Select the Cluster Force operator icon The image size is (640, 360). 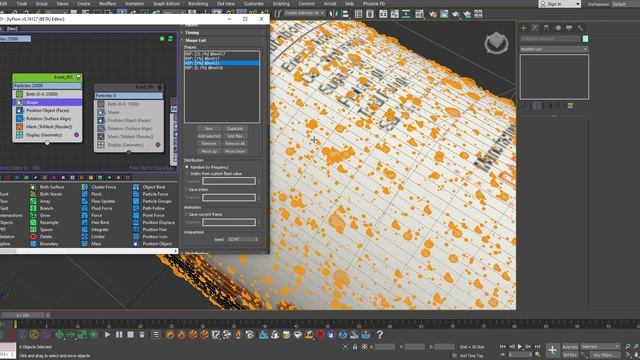pyautogui.click(x=84, y=187)
